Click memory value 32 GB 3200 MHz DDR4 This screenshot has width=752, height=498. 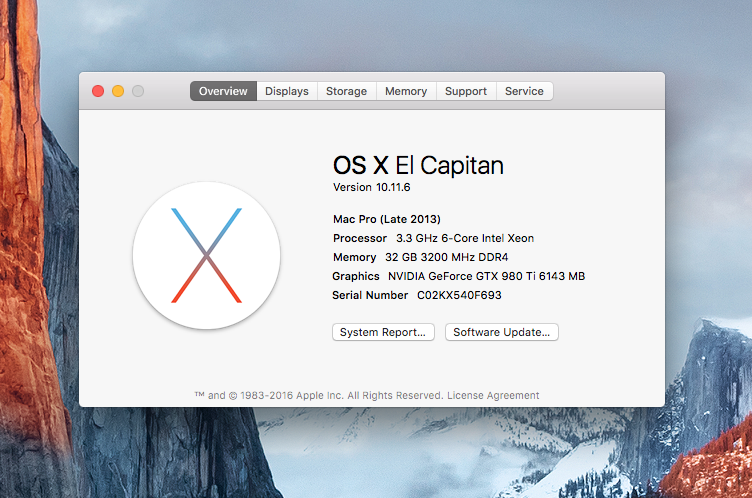(x=446, y=257)
